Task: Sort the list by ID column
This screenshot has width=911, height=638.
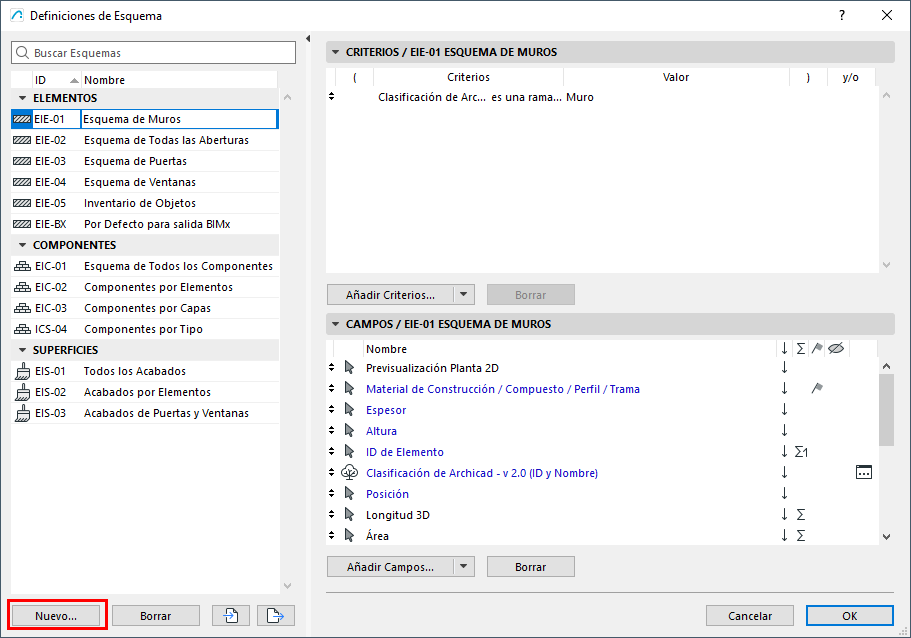Action: [56, 80]
